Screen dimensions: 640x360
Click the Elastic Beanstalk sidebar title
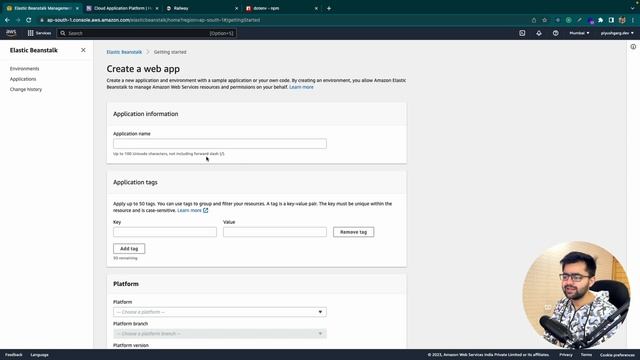[33, 50]
